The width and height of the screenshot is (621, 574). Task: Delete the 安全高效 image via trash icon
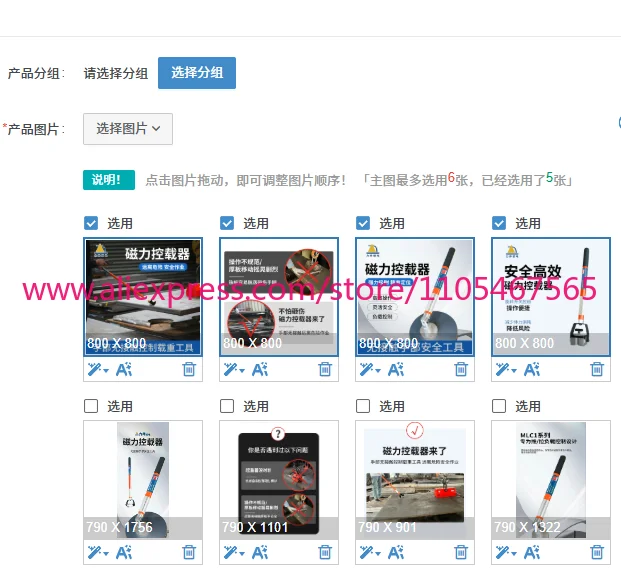tap(597, 369)
